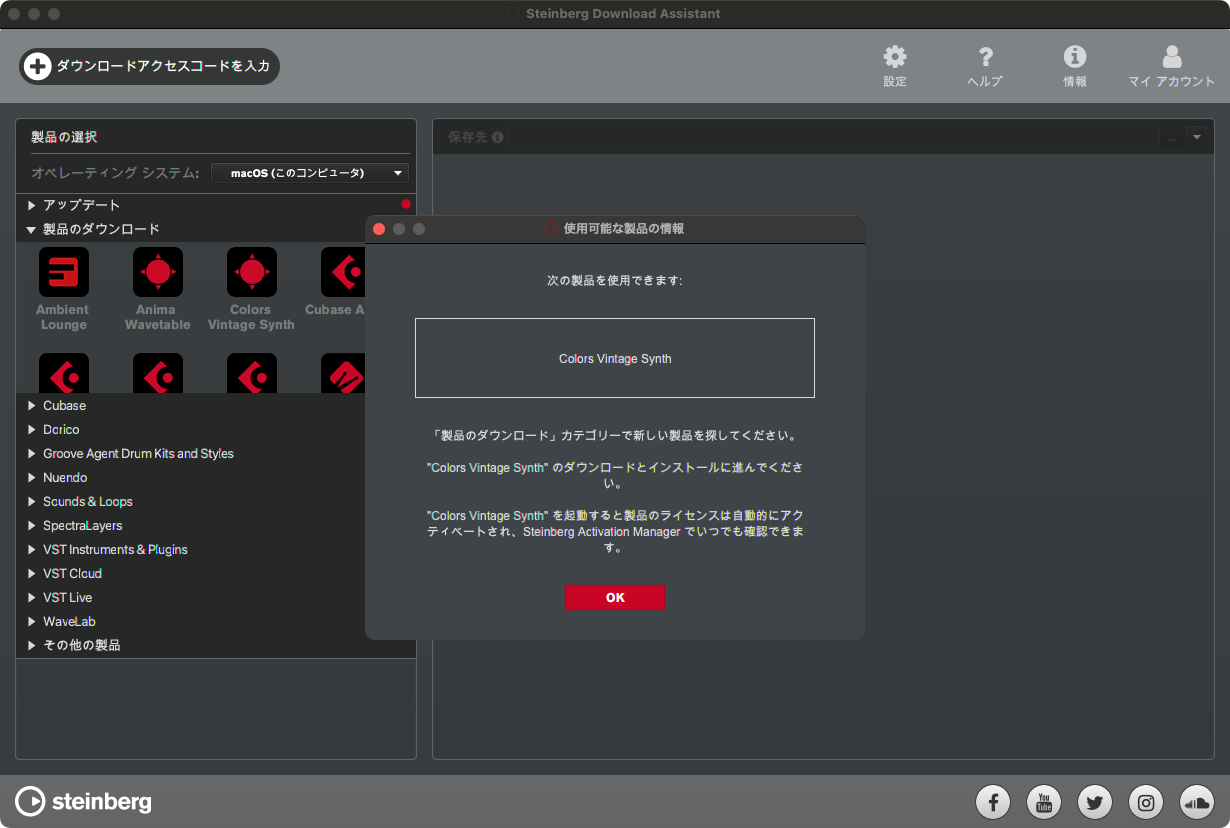The image size is (1230, 828).
Task: Click the plus icon for download access code
Action: click(x=37, y=66)
